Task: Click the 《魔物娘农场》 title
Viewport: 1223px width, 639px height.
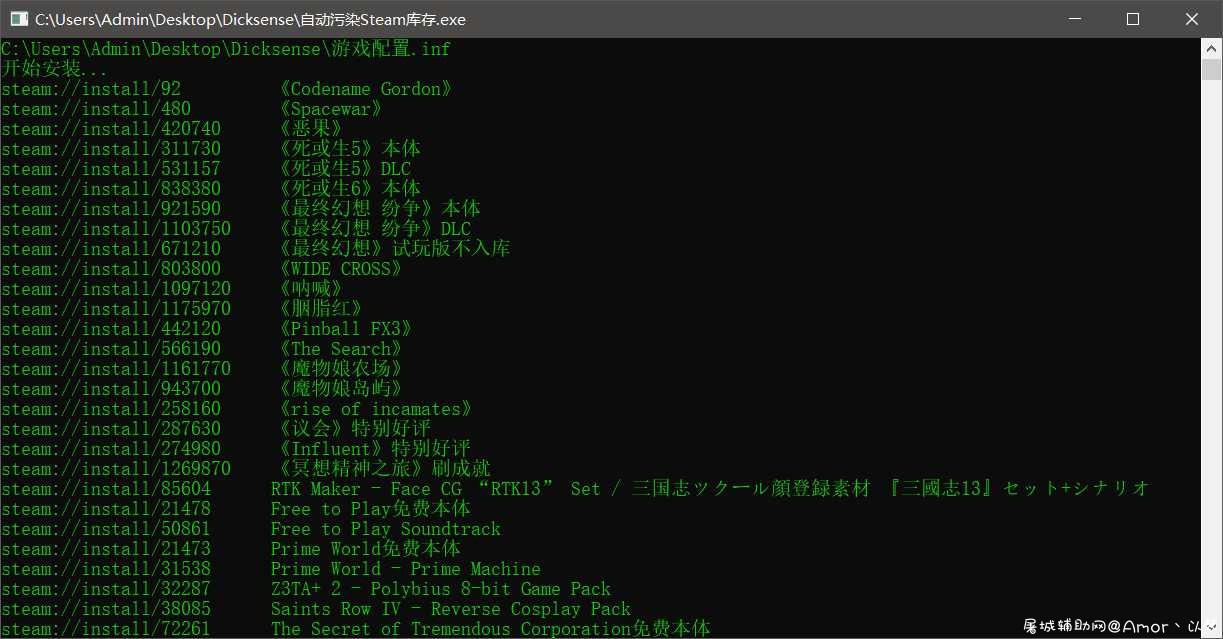Action: (341, 369)
